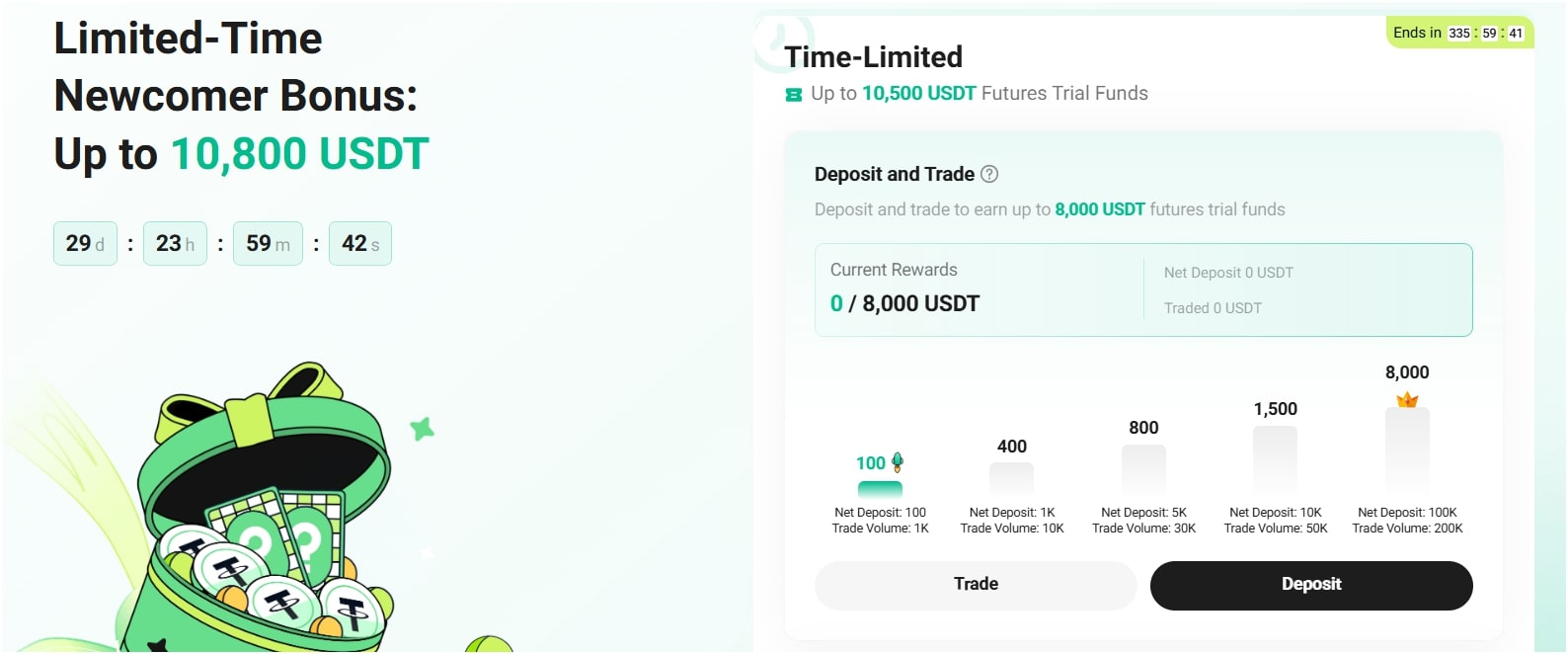The image size is (1568, 654).
Task: Select the 100 reward tier progress bar
Action: [x=880, y=488]
